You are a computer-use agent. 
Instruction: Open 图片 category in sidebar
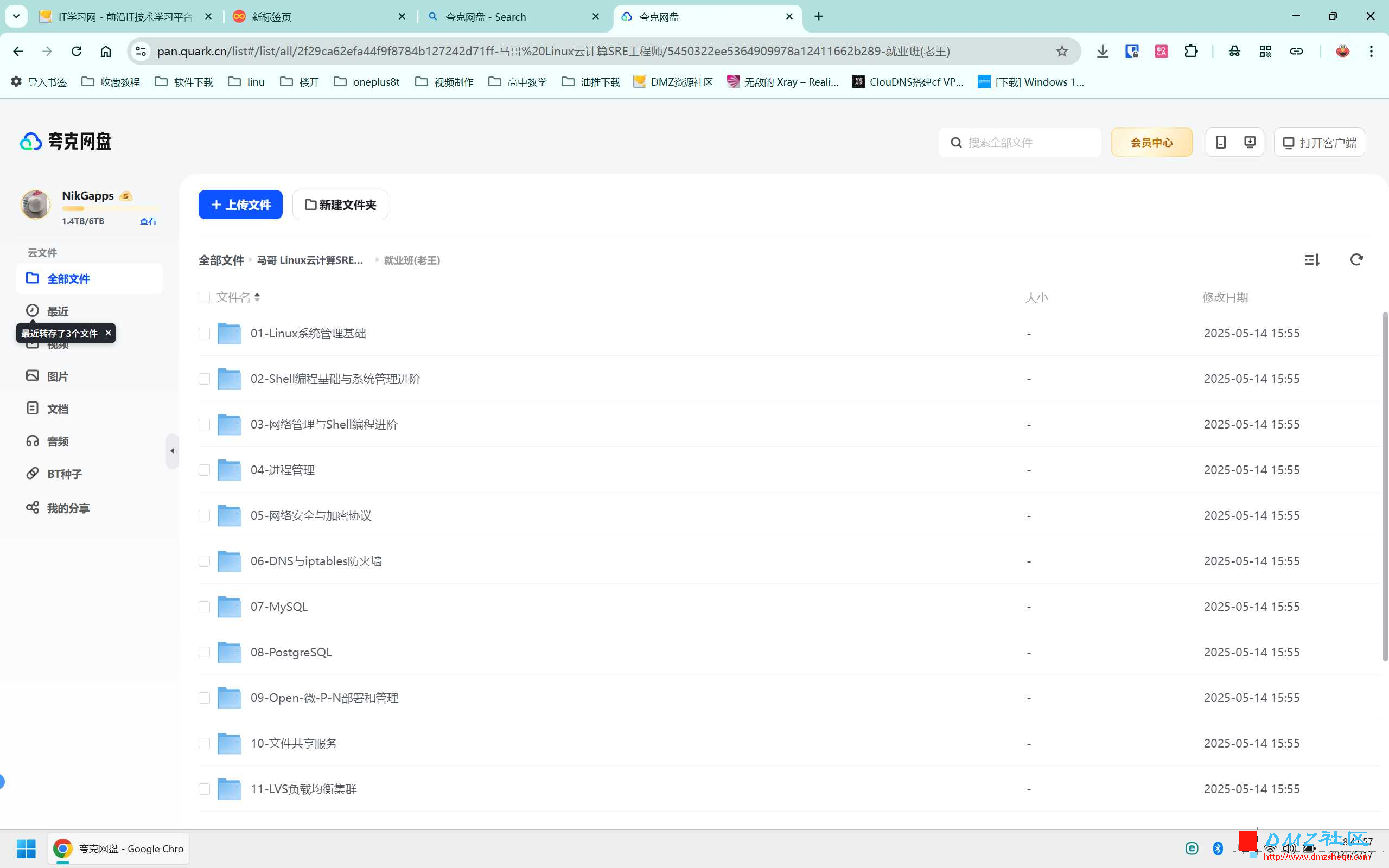tap(47, 376)
